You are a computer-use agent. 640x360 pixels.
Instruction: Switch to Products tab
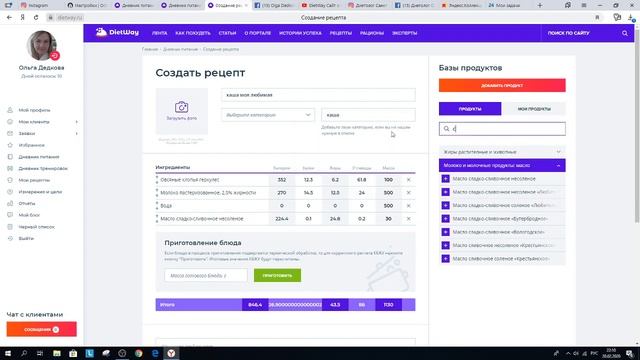click(470, 109)
